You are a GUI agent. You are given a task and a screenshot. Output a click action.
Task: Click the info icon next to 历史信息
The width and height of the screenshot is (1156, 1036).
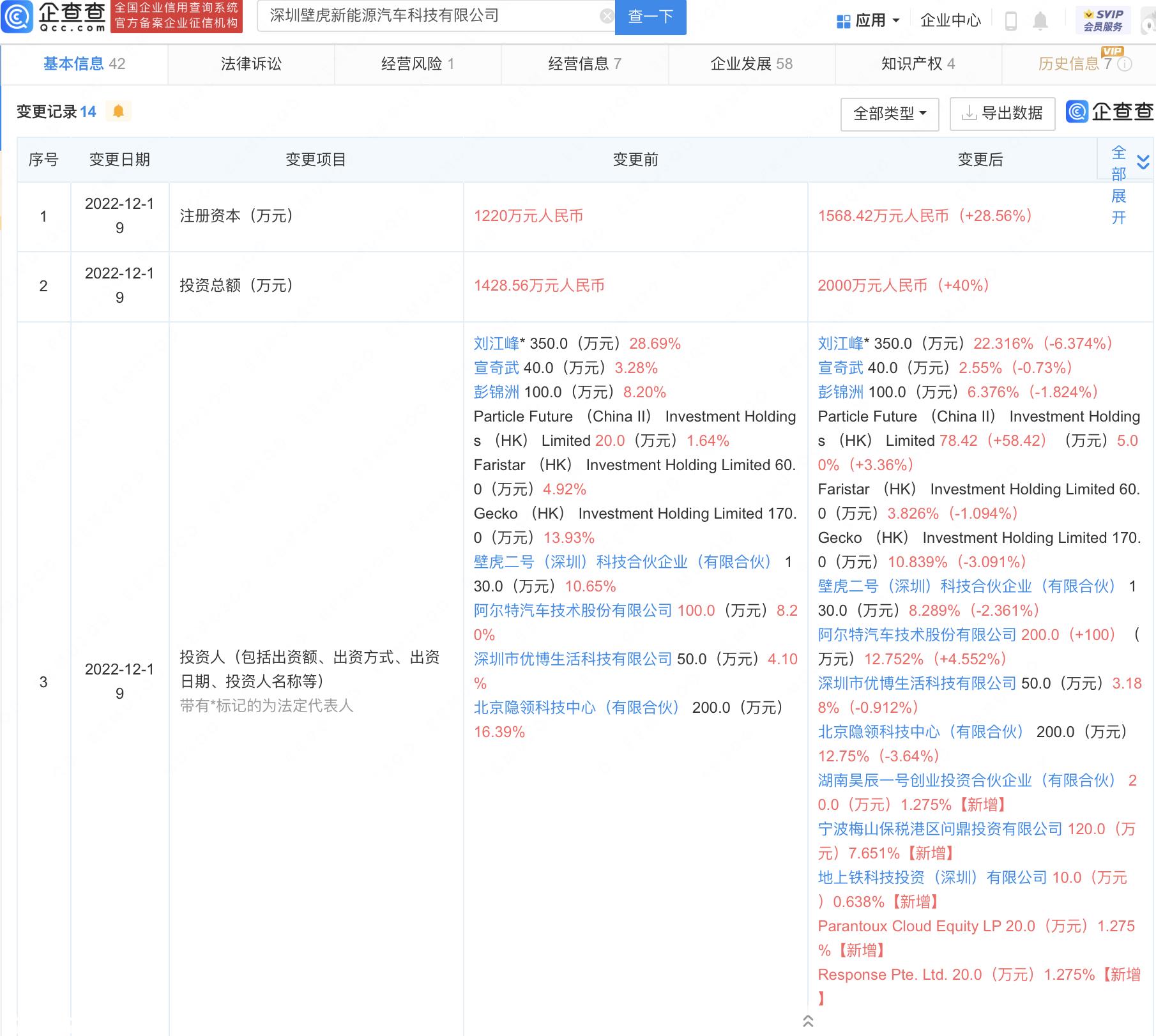point(1125,64)
